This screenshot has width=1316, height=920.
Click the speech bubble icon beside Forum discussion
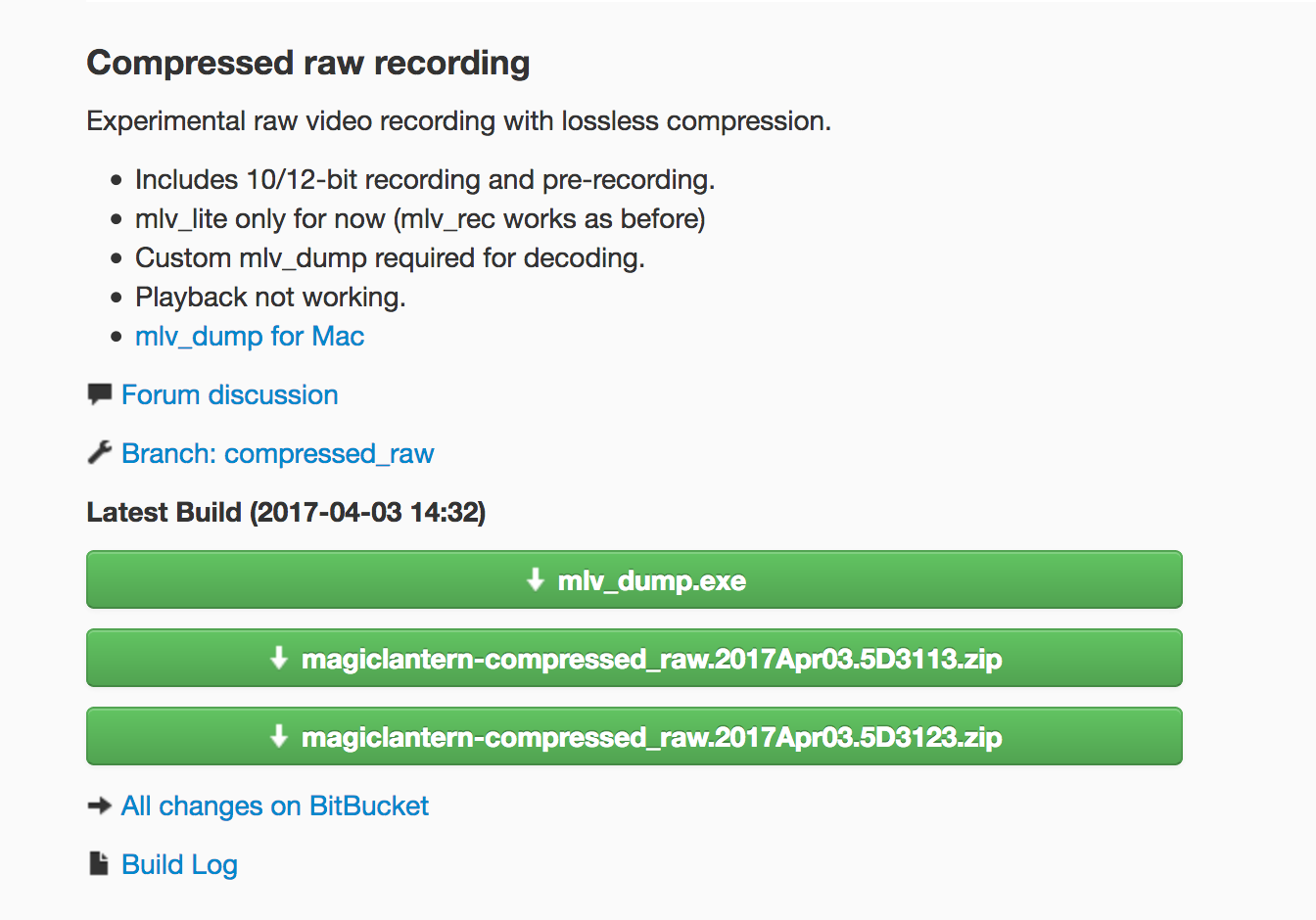[99, 394]
